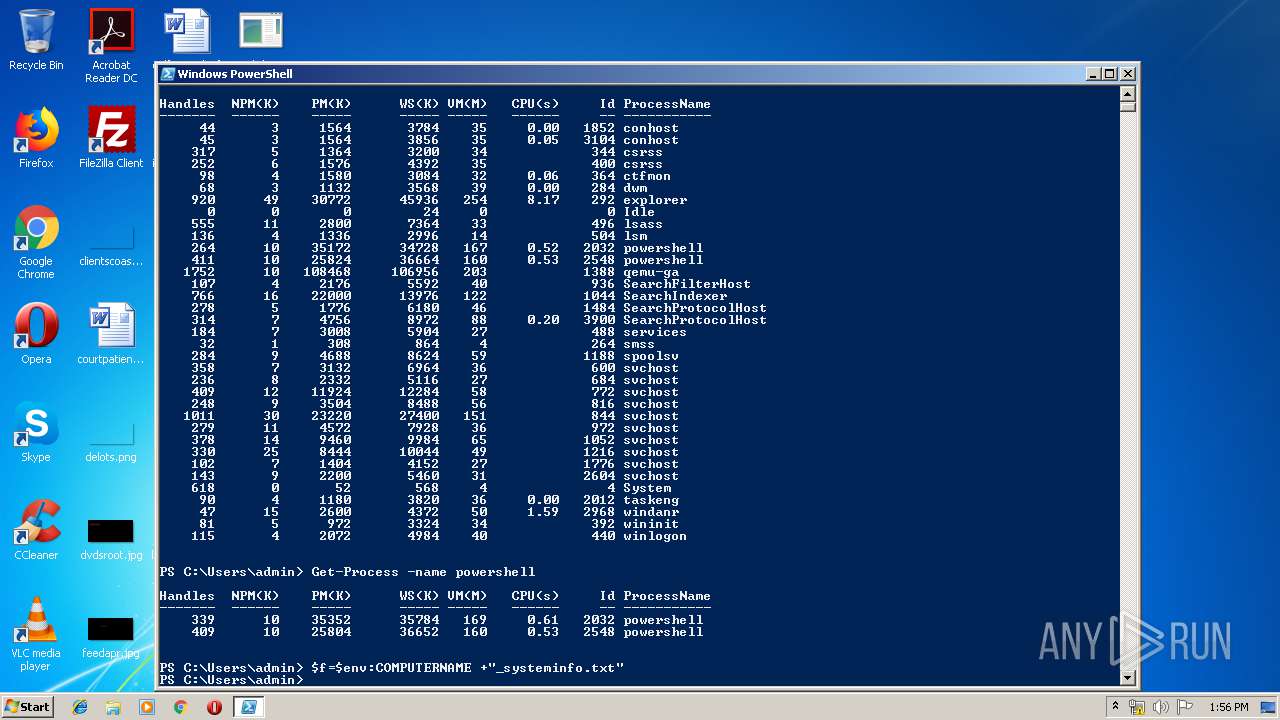This screenshot has width=1280, height=720.
Task: Click the ctfmon process name
Action: 647,176
